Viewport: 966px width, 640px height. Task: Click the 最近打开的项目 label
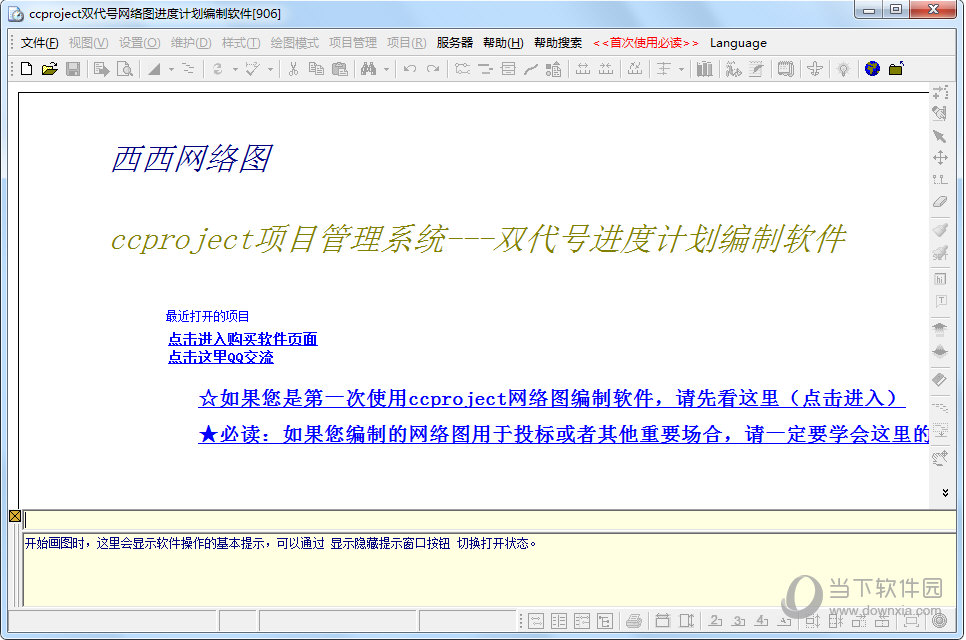tap(207, 316)
